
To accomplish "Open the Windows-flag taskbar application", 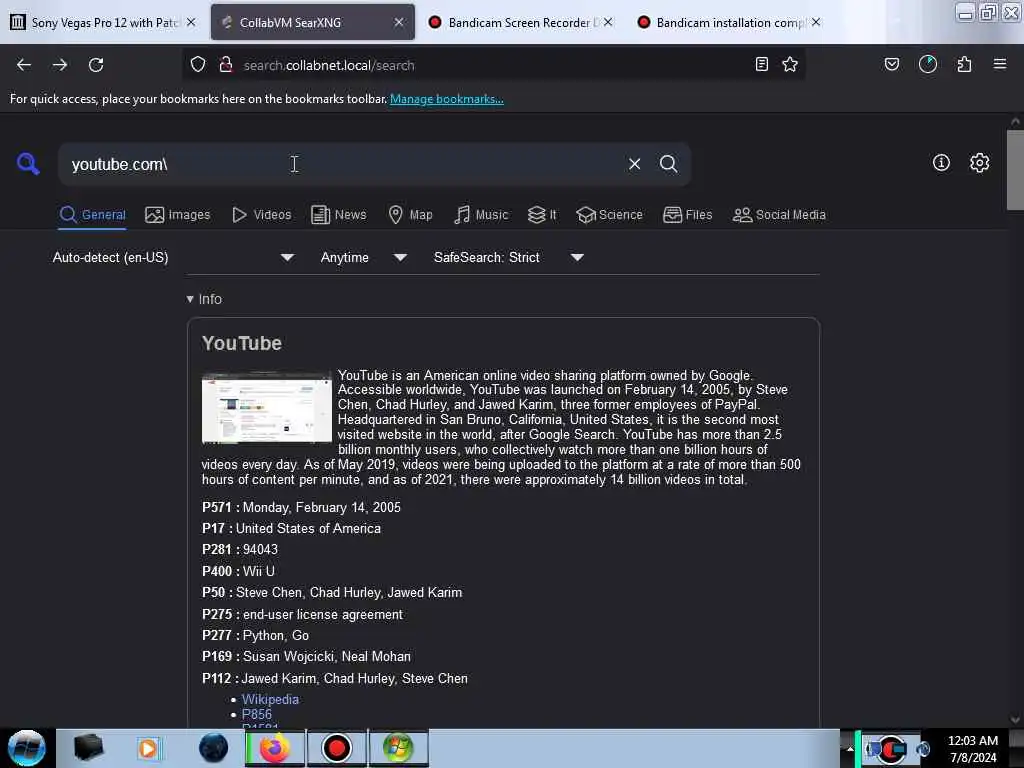I will coord(398,748).
